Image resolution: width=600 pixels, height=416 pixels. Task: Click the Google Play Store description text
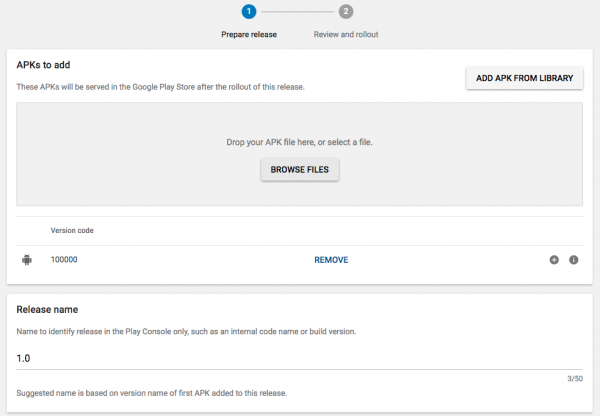pos(161,87)
